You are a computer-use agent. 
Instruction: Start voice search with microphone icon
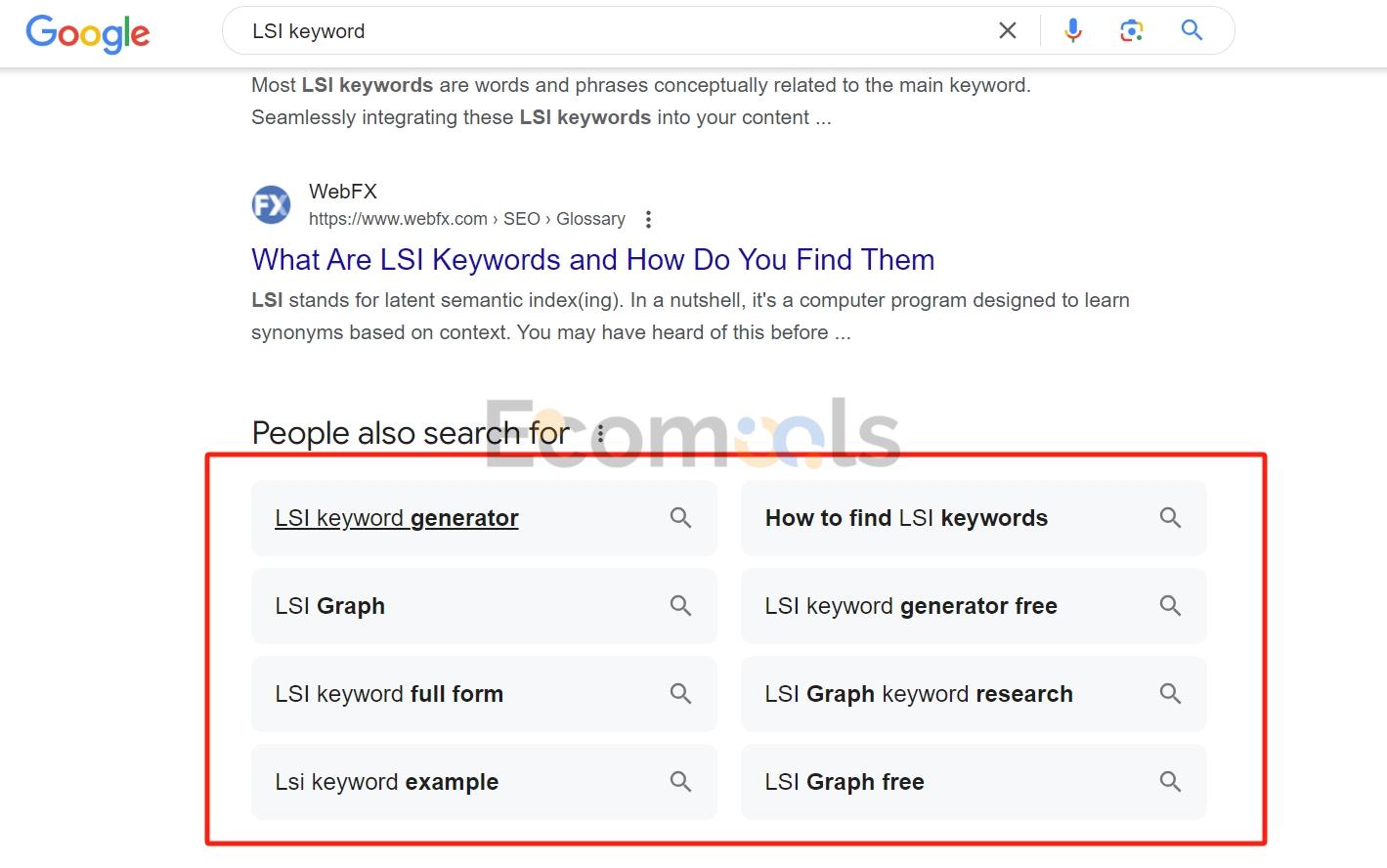(x=1073, y=31)
